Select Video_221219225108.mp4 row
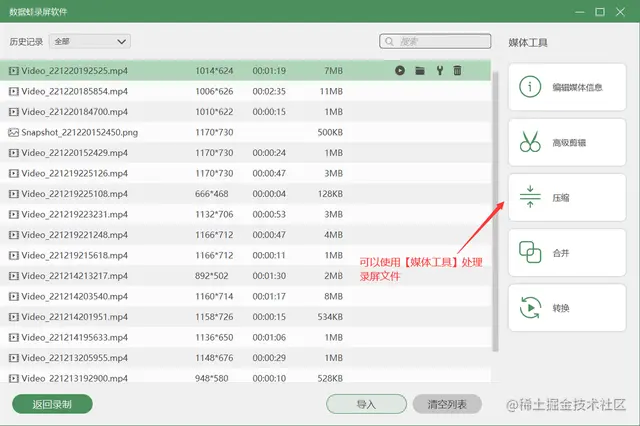This screenshot has width=640, height=426. click(245, 194)
